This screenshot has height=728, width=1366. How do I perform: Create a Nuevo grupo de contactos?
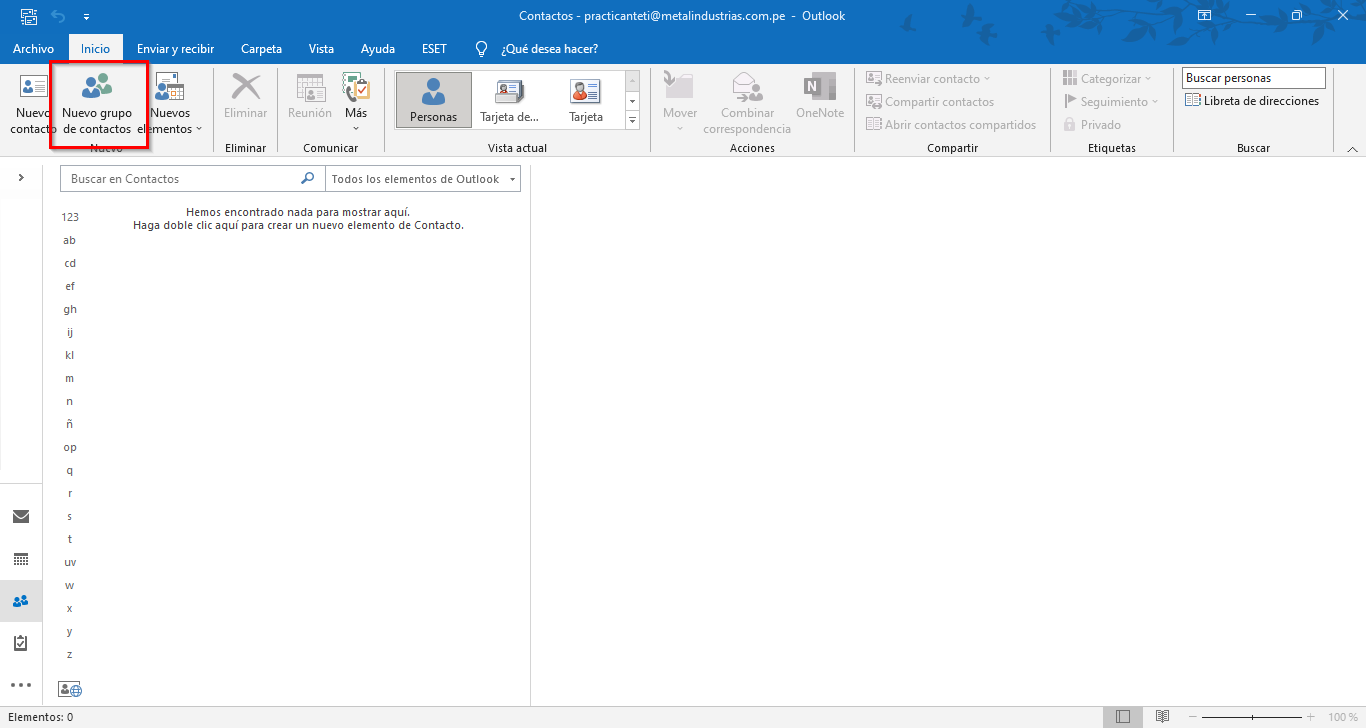click(97, 104)
